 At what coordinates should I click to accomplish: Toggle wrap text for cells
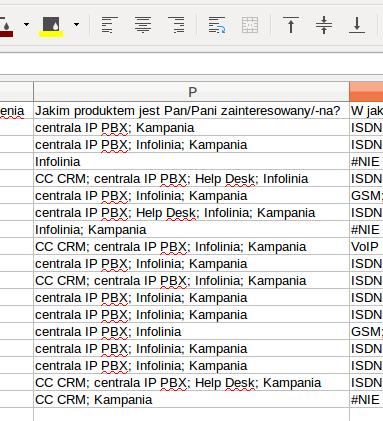pos(217,25)
